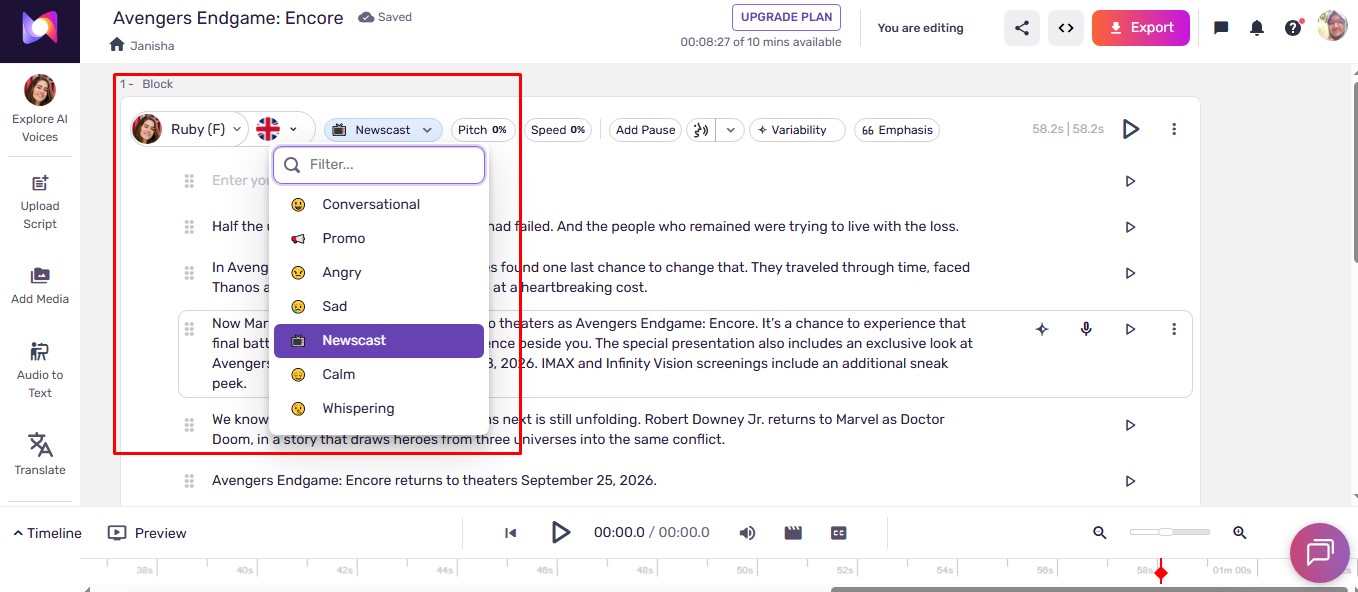
Task: Open embed code button
Action: point(1066,28)
